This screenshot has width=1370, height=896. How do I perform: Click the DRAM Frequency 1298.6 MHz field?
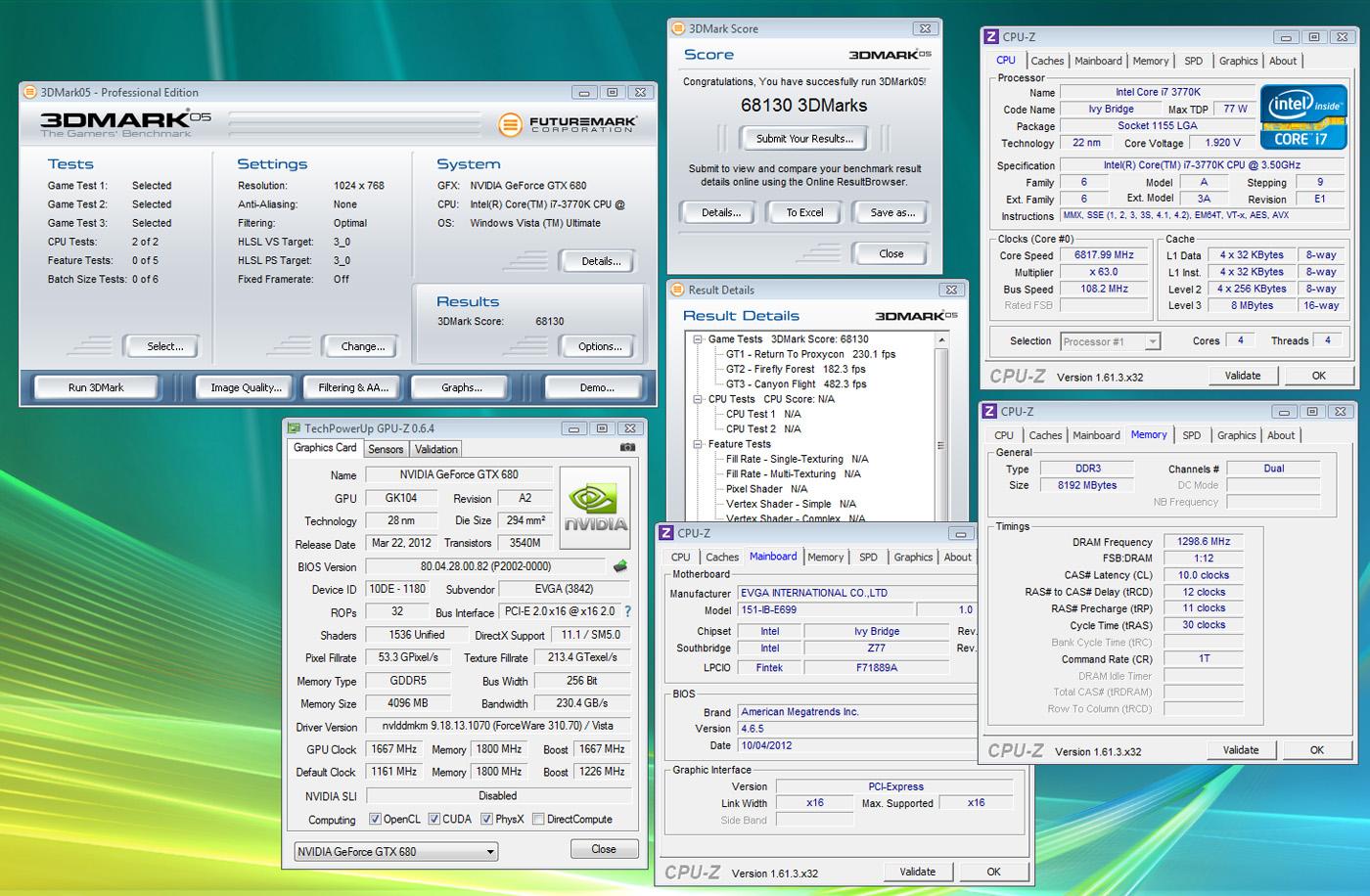coord(1204,541)
